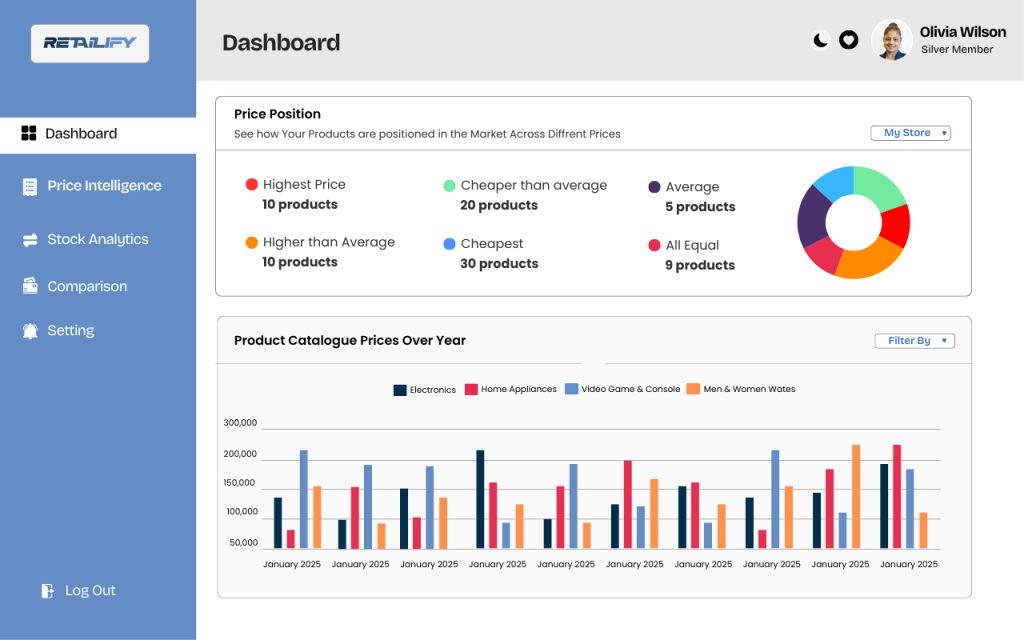This screenshot has width=1024, height=640.
Task: Click Olivia Wilson's profile name
Action: click(x=962, y=32)
